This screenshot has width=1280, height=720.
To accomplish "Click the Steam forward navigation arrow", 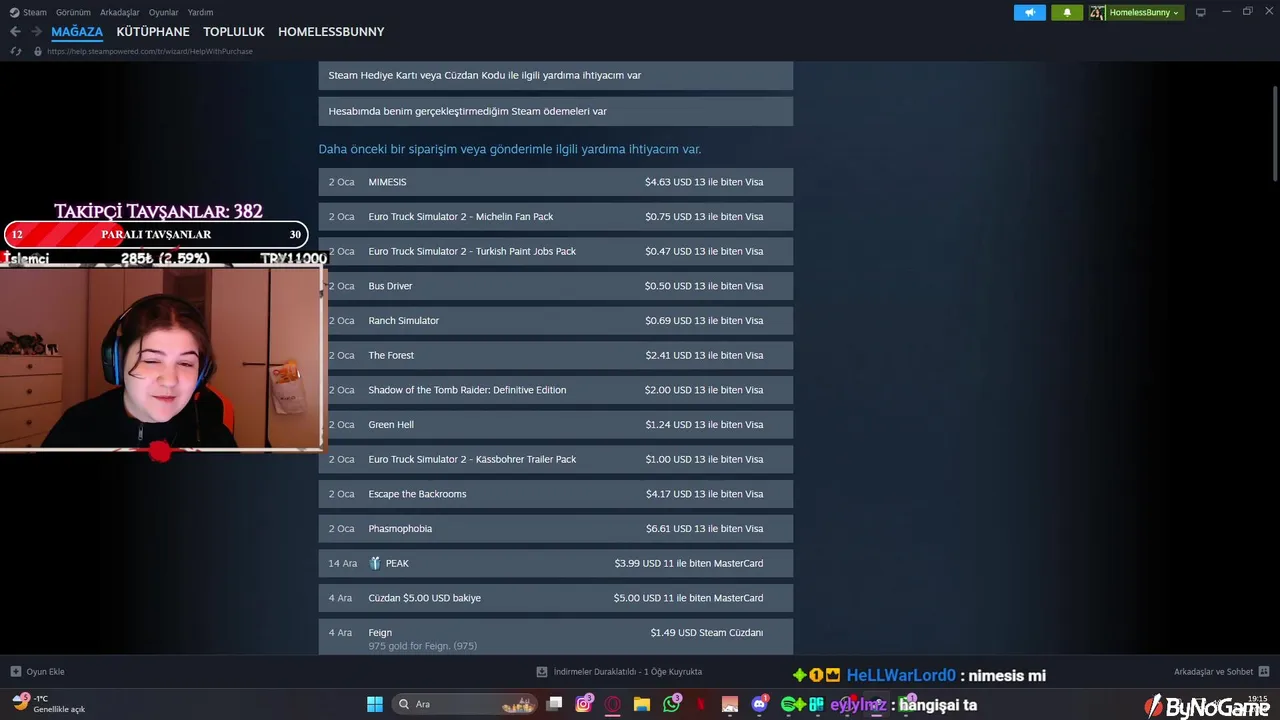I will pos(36,32).
